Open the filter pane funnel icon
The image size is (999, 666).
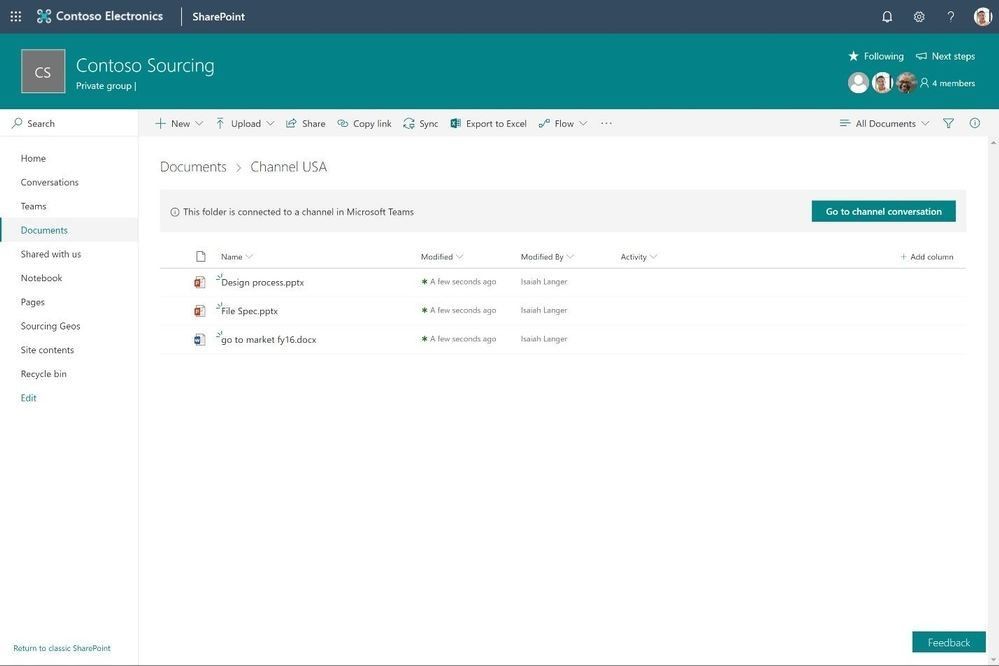pos(948,124)
